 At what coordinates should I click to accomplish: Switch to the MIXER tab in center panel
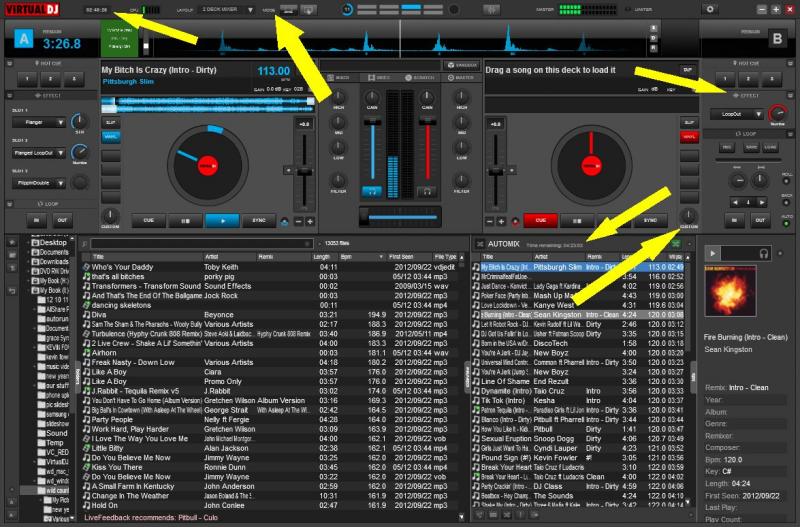tap(338, 78)
